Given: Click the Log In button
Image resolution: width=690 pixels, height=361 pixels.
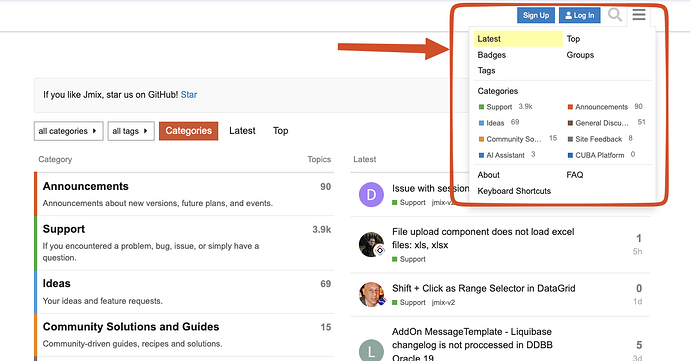Looking at the screenshot, I should [x=580, y=15].
